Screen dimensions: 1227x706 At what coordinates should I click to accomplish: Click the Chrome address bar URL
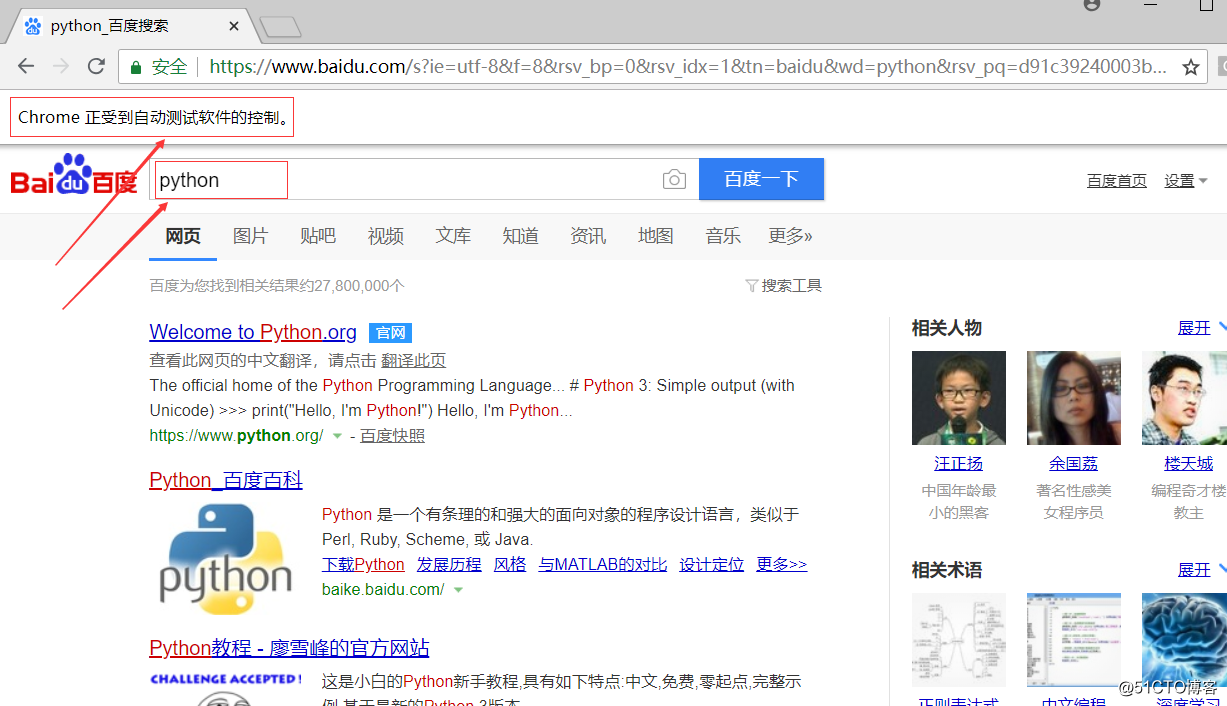pos(688,67)
